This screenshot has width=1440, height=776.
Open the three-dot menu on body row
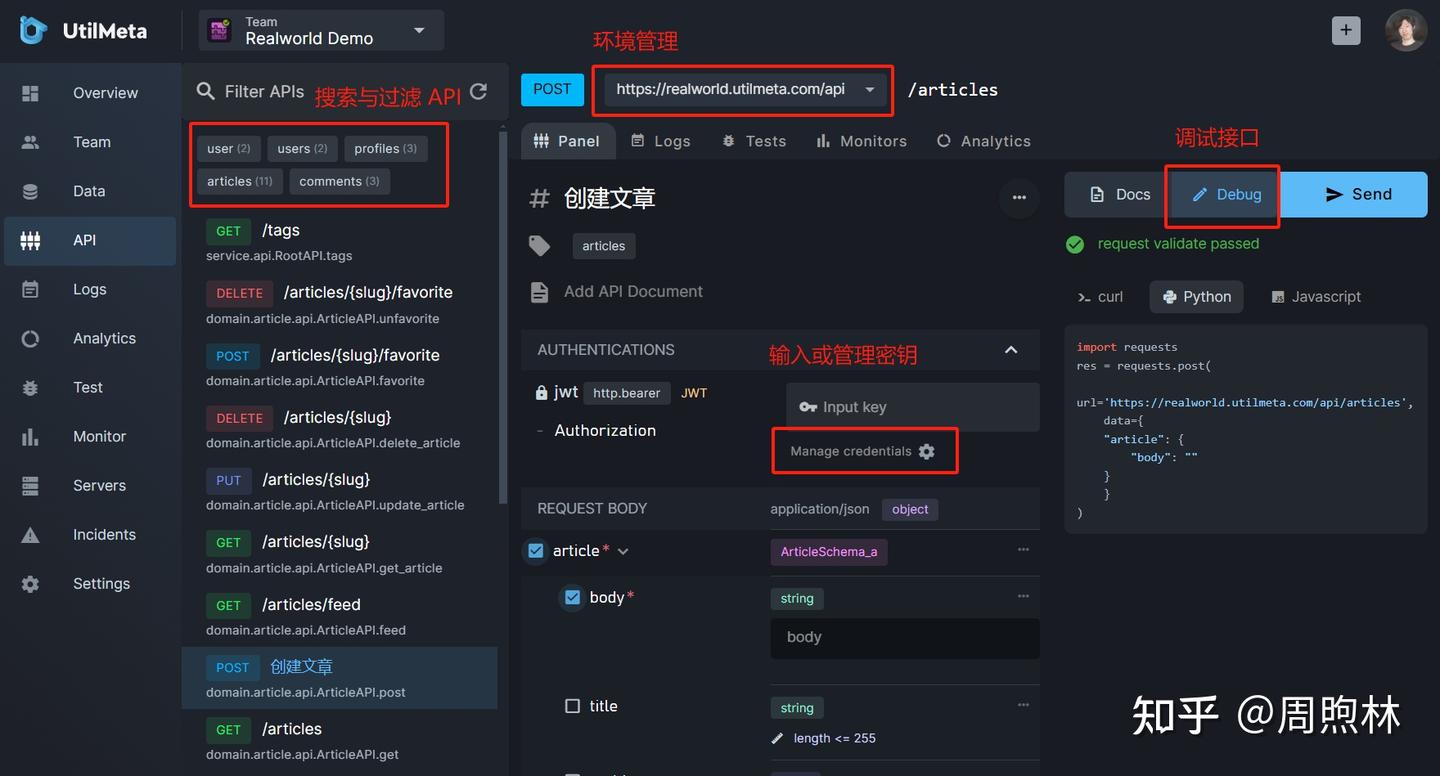tap(1023, 596)
